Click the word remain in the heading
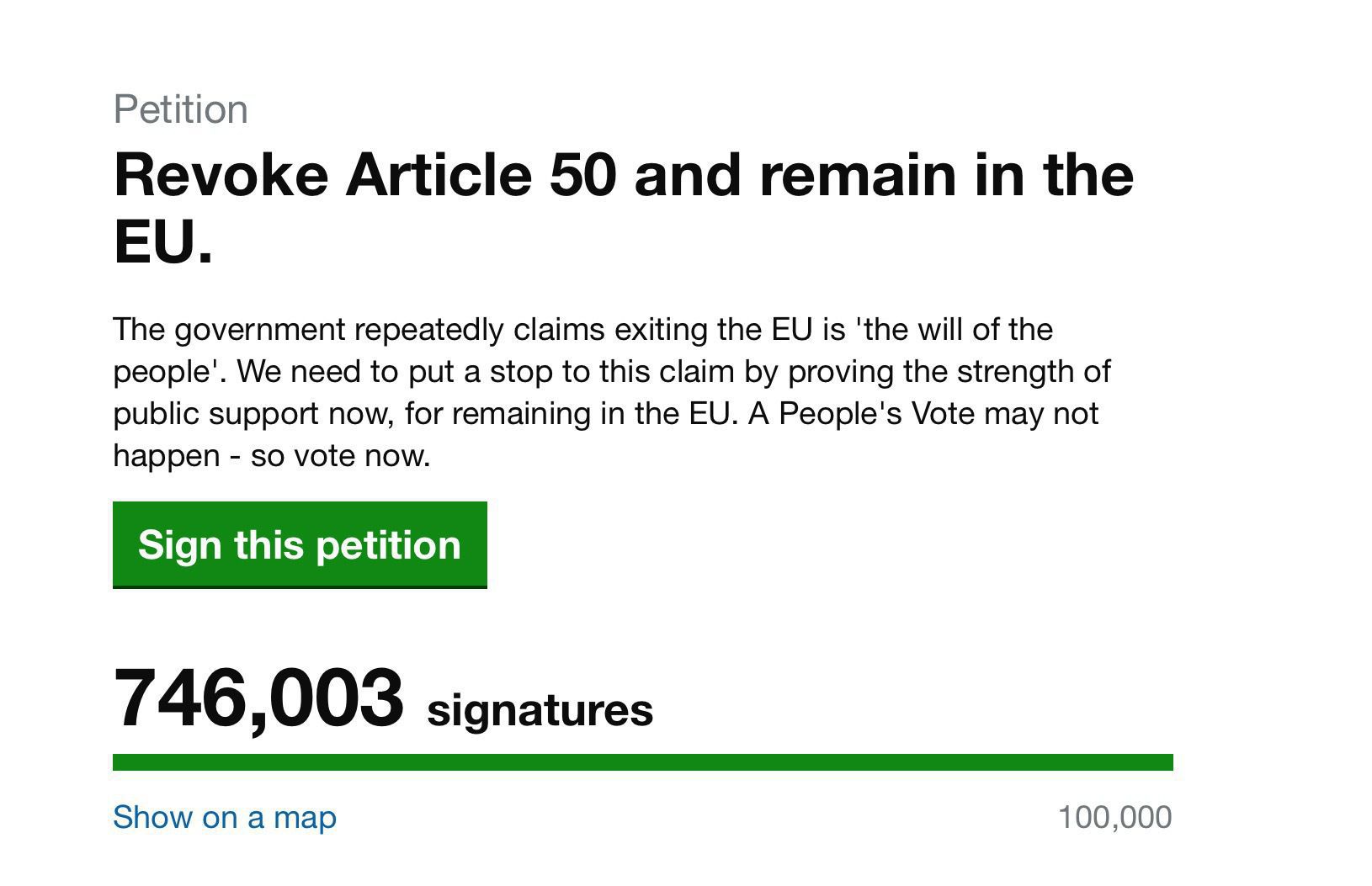This screenshot has width=1372, height=886. pyautogui.click(x=859, y=174)
